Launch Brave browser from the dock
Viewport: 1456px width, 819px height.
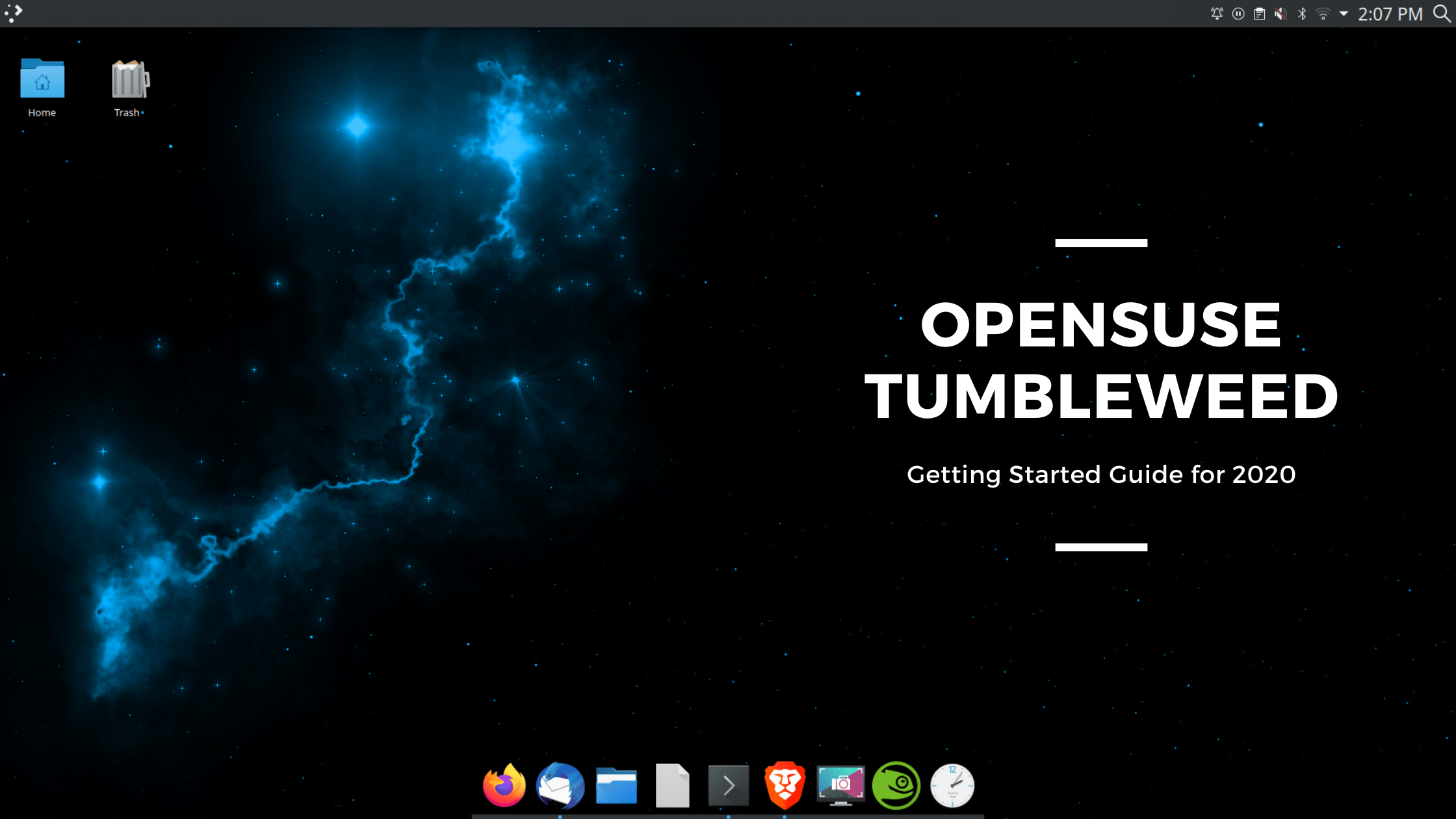tap(785, 785)
